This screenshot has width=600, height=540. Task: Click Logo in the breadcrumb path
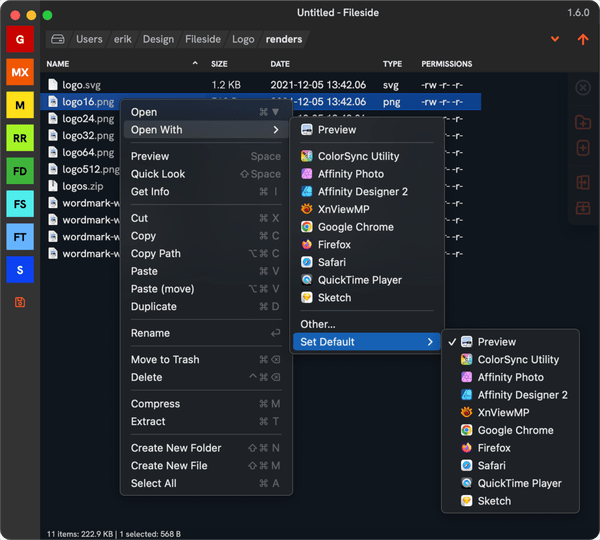click(x=243, y=39)
